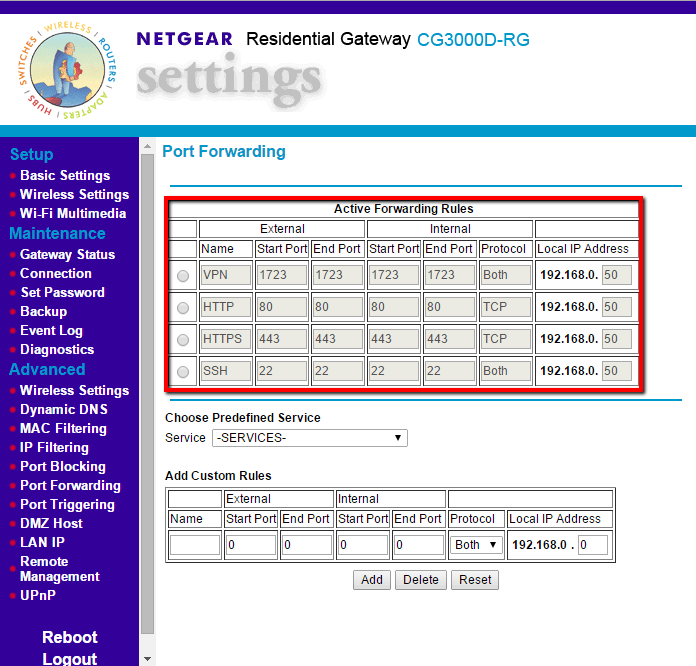Click the HTTP rule Protocol field showing TCP
The width and height of the screenshot is (696, 666).
click(506, 307)
